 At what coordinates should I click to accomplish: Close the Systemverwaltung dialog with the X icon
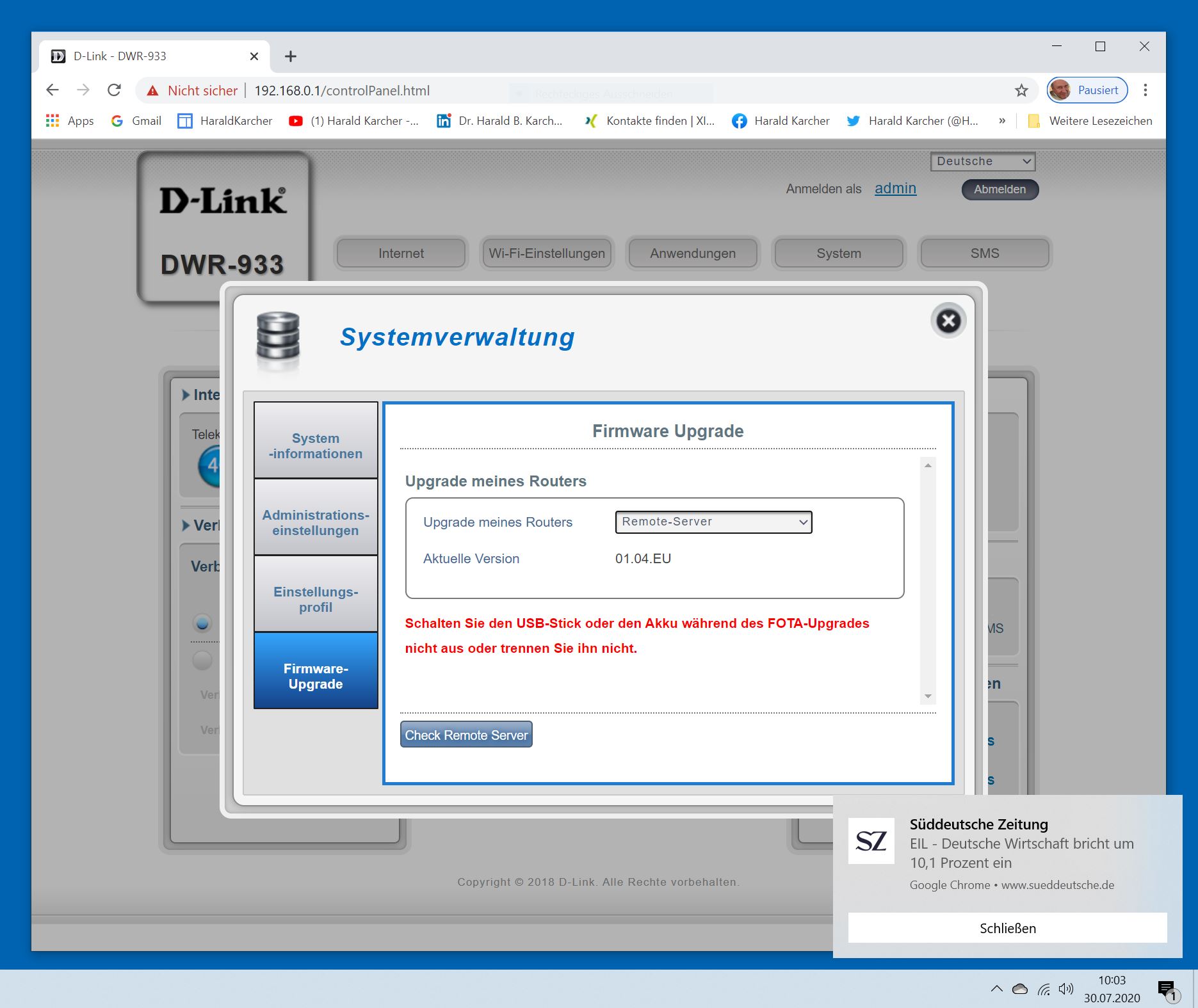point(948,321)
